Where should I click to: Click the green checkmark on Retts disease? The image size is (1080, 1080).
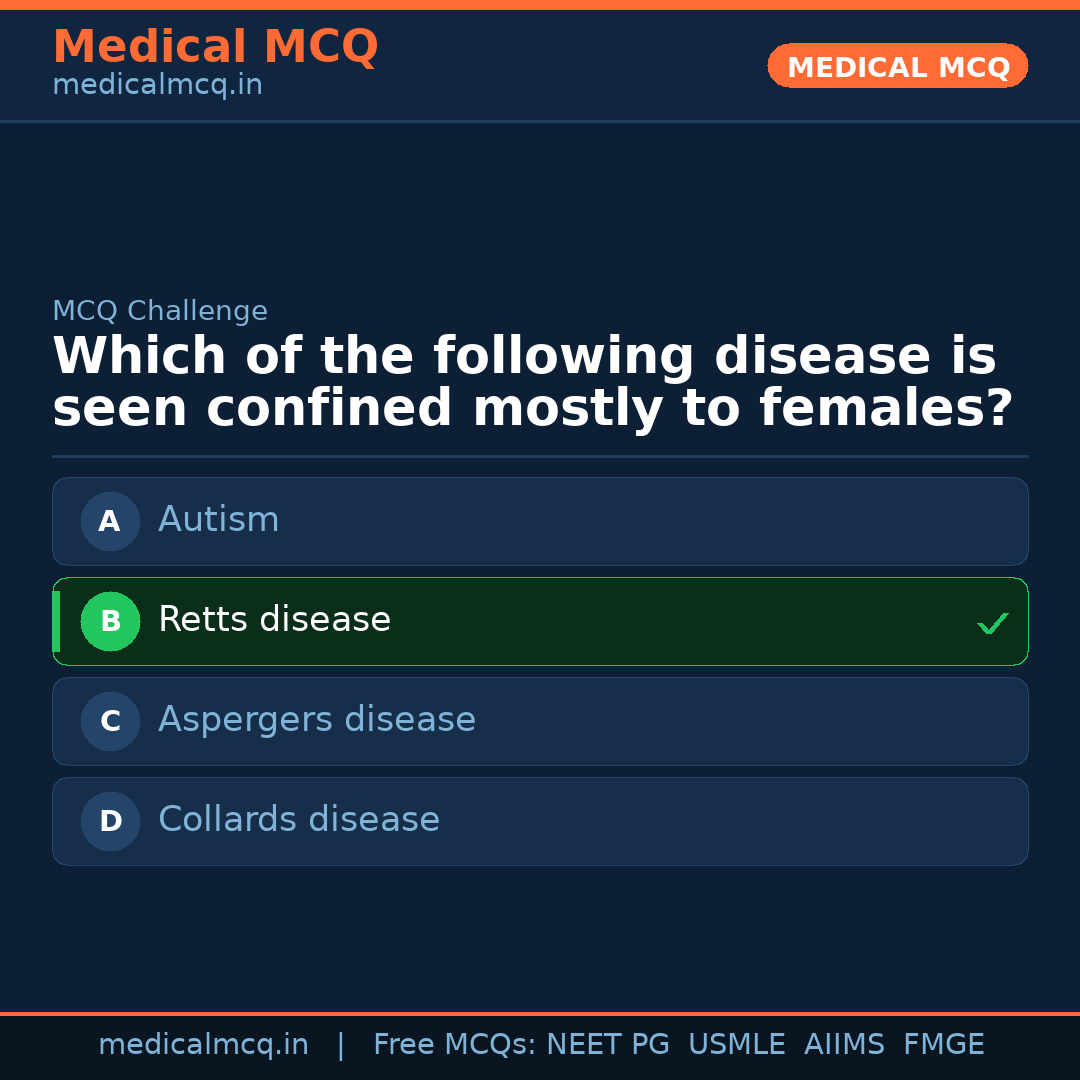pos(992,623)
